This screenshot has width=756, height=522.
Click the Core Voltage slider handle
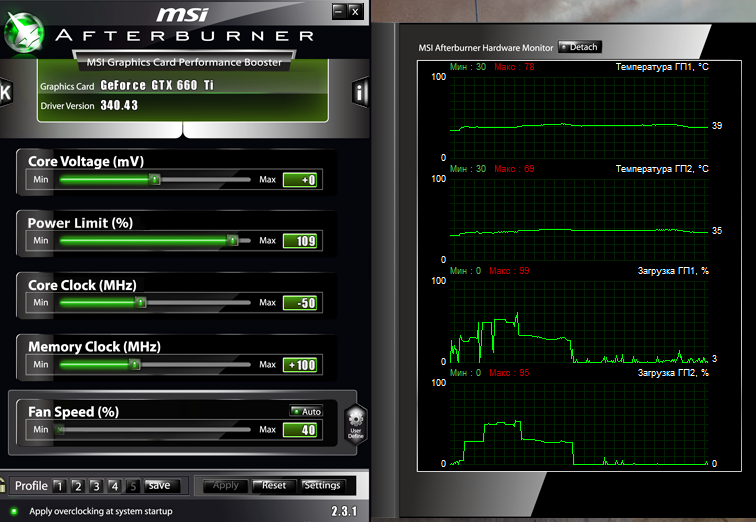154,179
